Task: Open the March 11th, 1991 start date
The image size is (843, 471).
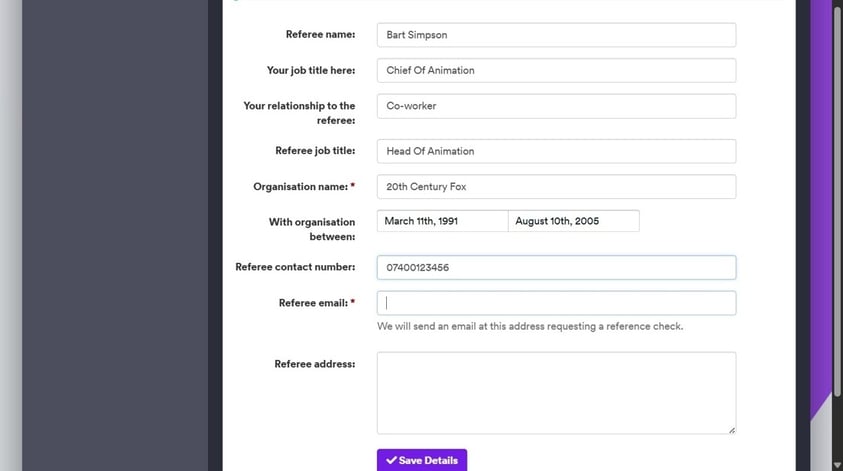Action: (x=442, y=221)
